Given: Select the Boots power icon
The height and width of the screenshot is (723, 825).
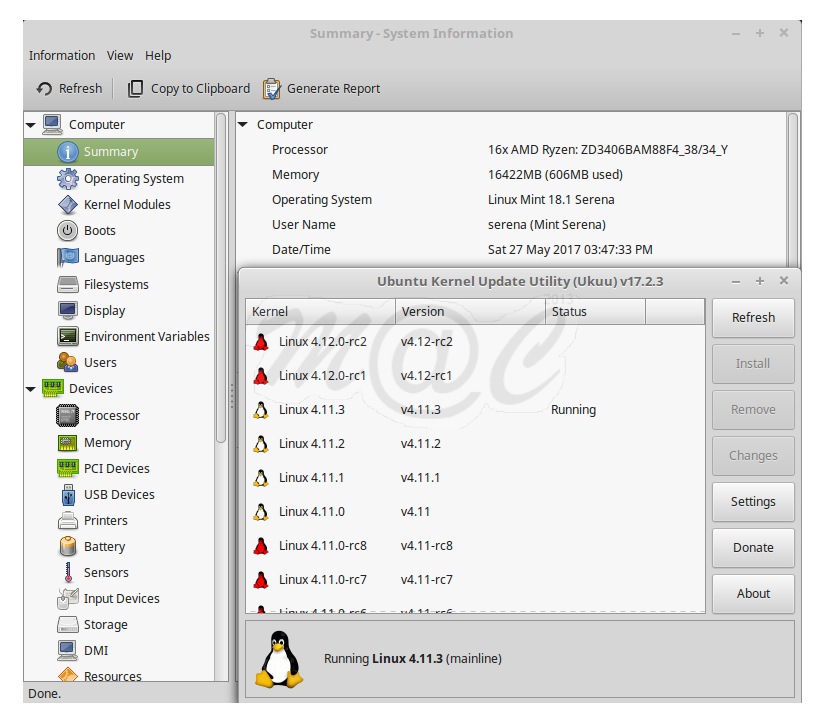Looking at the screenshot, I should (67, 230).
